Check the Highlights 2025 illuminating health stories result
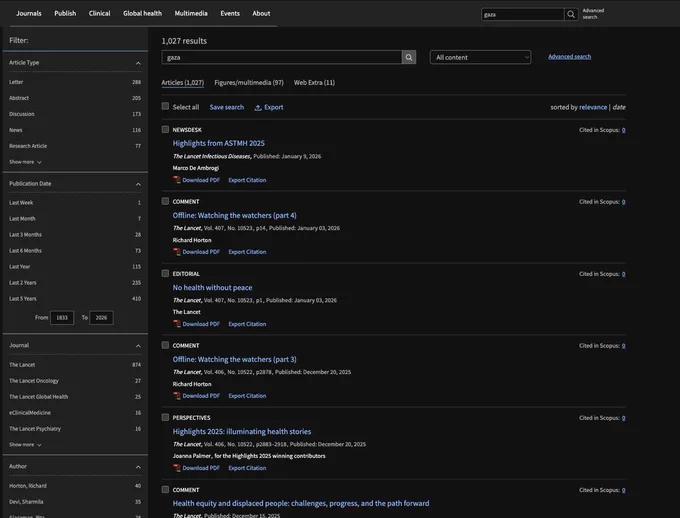 pos(165,417)
